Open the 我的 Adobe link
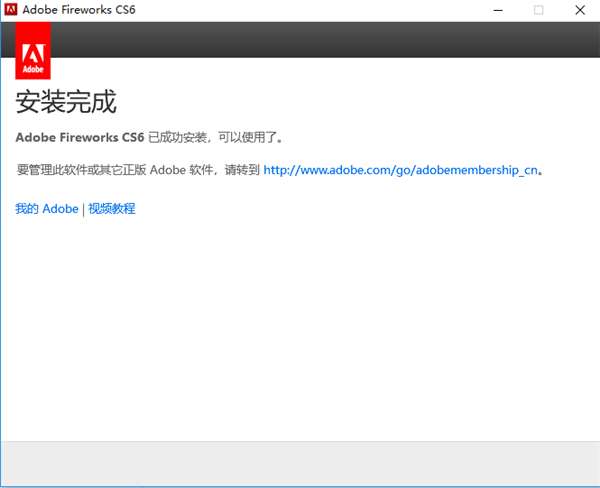 point(46,209)
